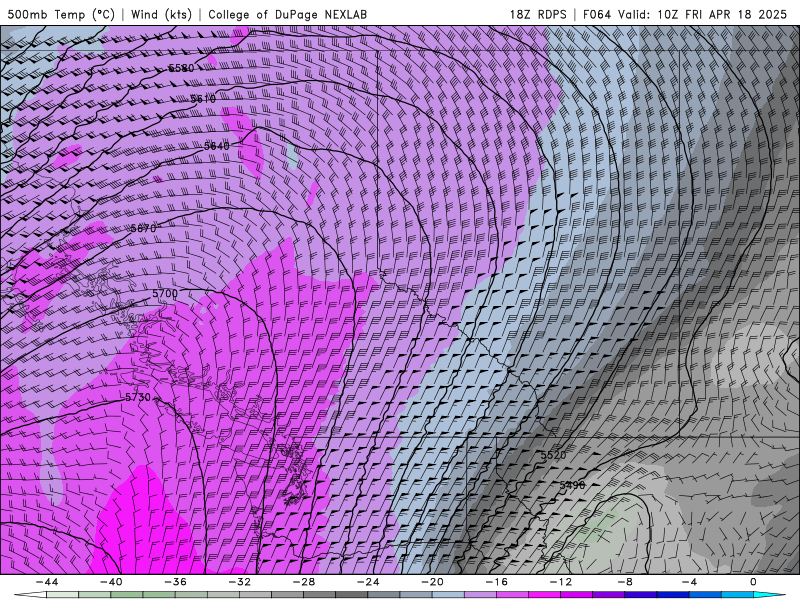
Task: Click the -20 color scale label
Action: [433, 582]
